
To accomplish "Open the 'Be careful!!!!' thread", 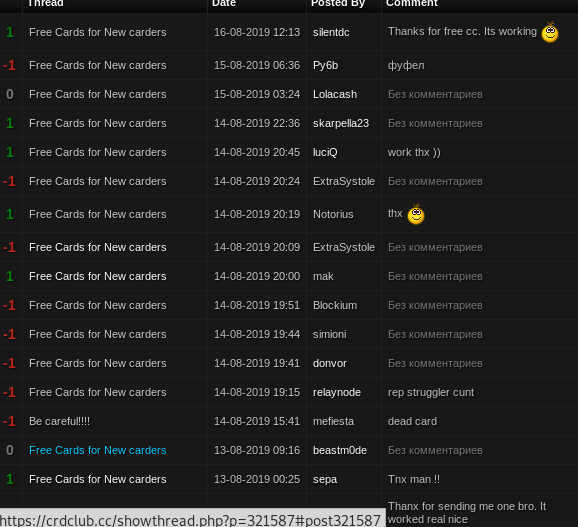I will (59, 421).
